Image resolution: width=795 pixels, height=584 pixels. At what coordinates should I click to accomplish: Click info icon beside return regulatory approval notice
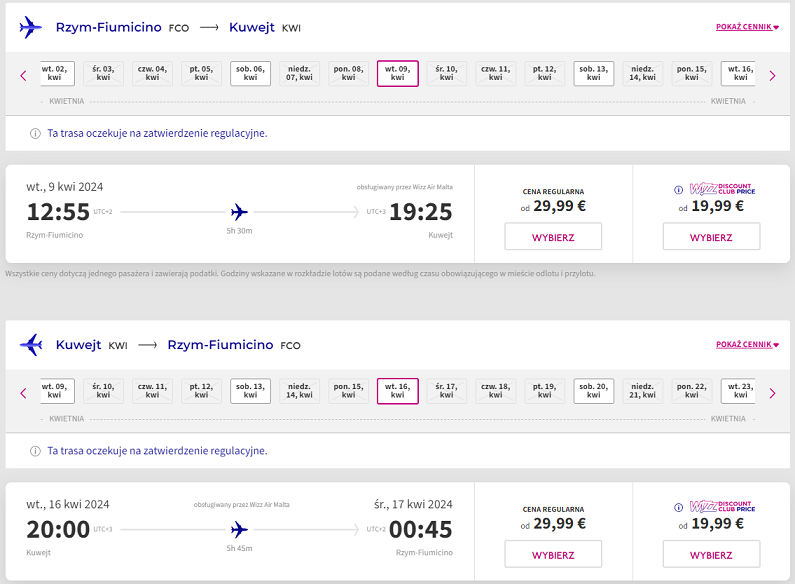point(35,451)
